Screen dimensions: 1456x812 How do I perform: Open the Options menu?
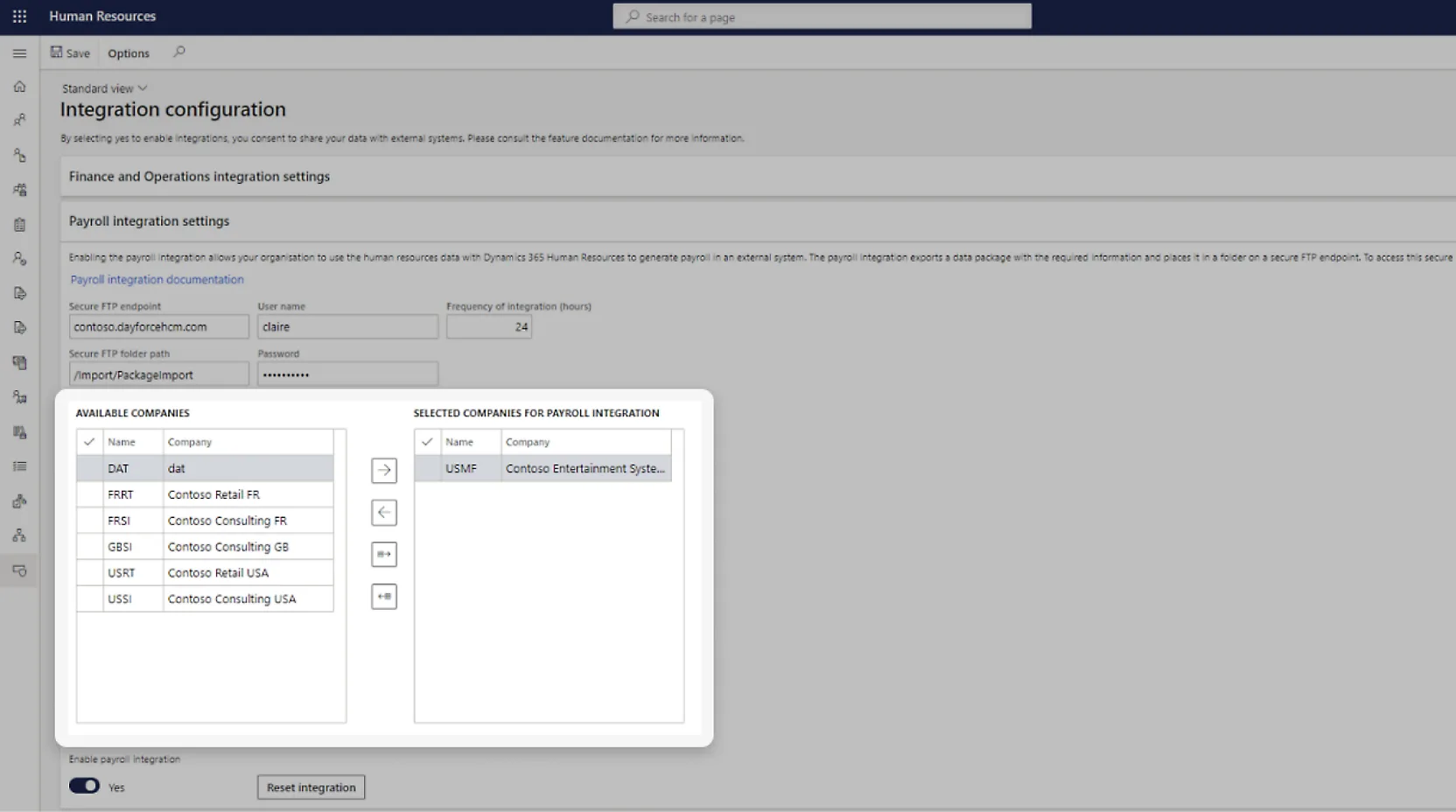[x=129, y=53]
